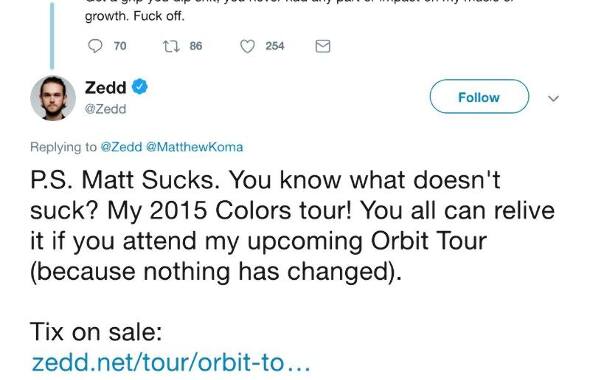Screen dimensions: 590x380
Task: Click the like count 254
Action: pos(275,46)
